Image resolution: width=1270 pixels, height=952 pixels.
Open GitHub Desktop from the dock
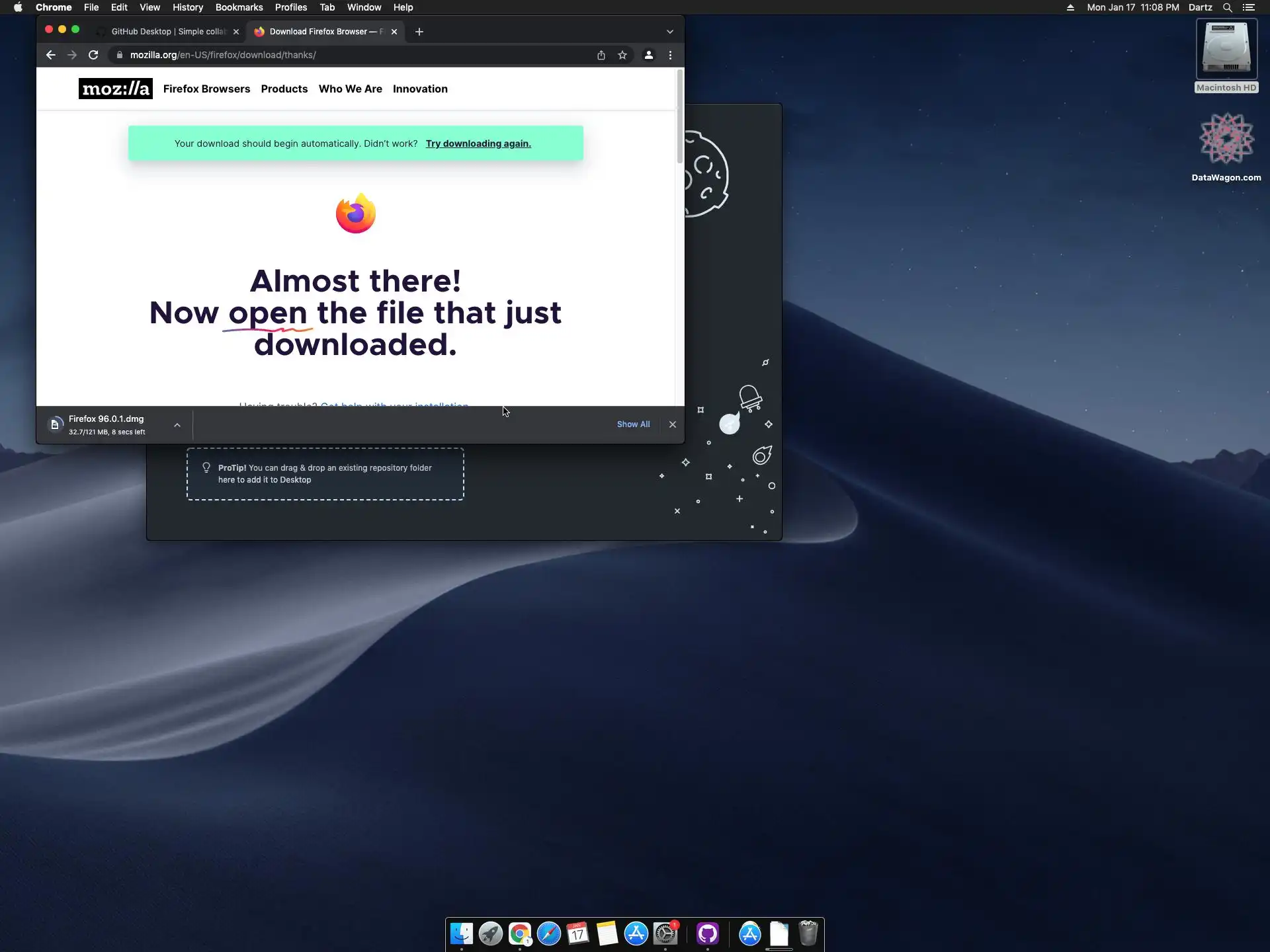click(707, 933)
